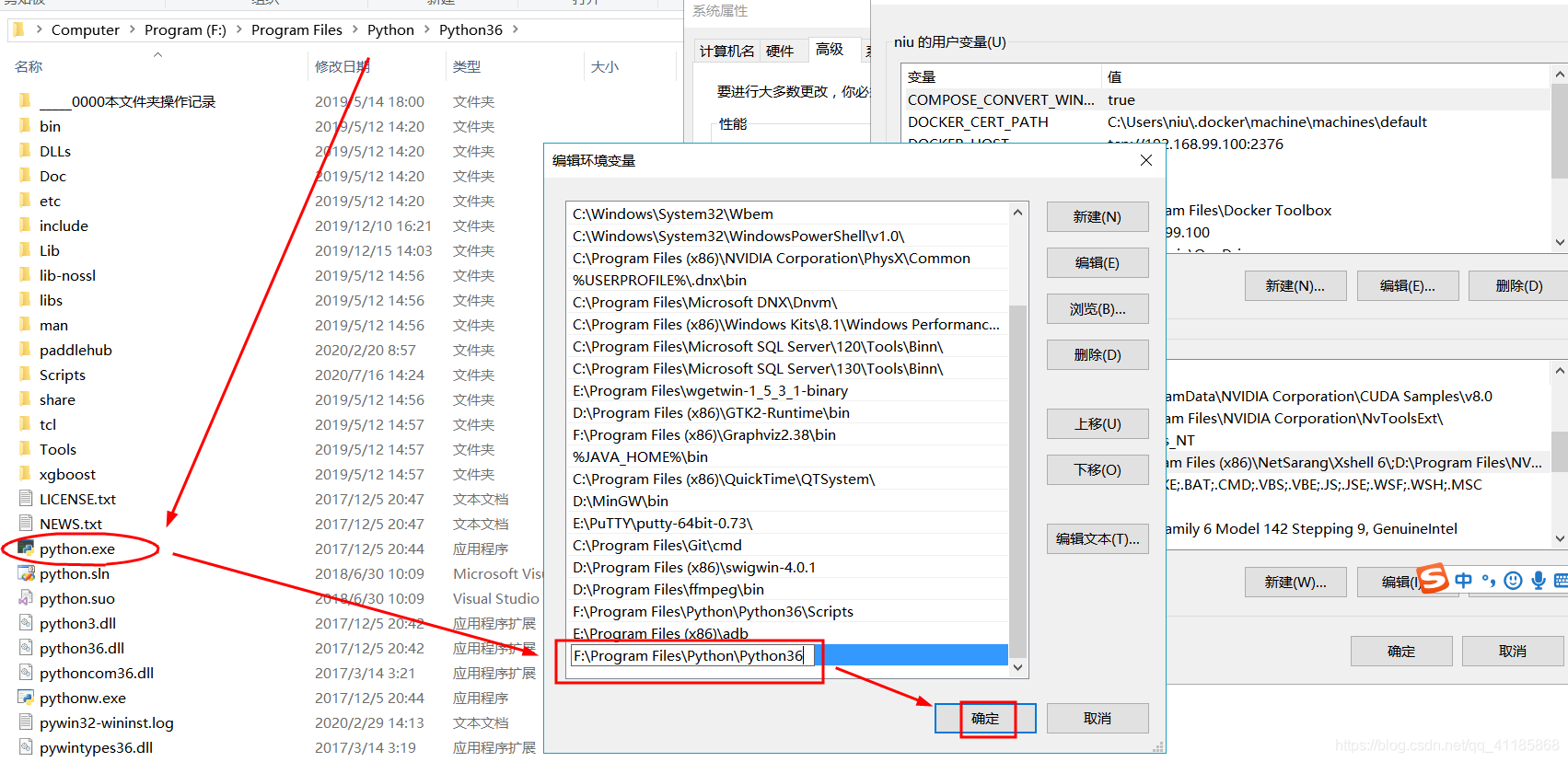Click the Tools folder icon
Viewport: 1568px width, 762px height.
click(25, 448)
